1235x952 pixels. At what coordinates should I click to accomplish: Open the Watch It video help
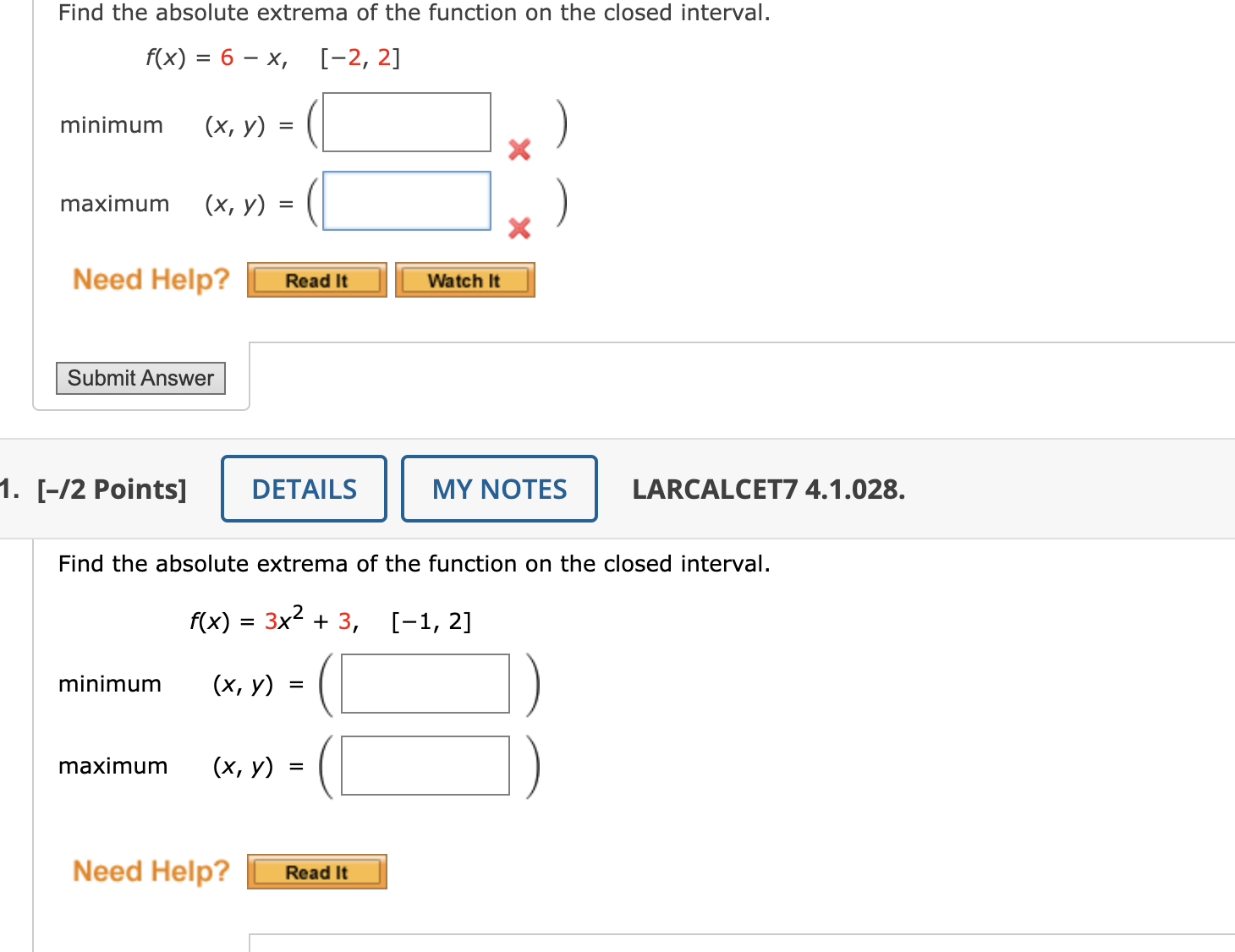(x=464, y=280)
